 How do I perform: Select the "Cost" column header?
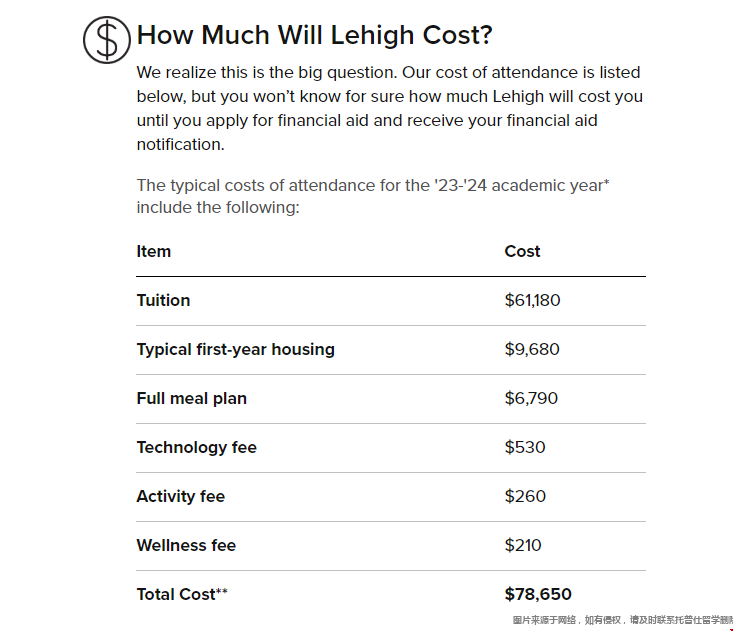[x=522, y=251]
